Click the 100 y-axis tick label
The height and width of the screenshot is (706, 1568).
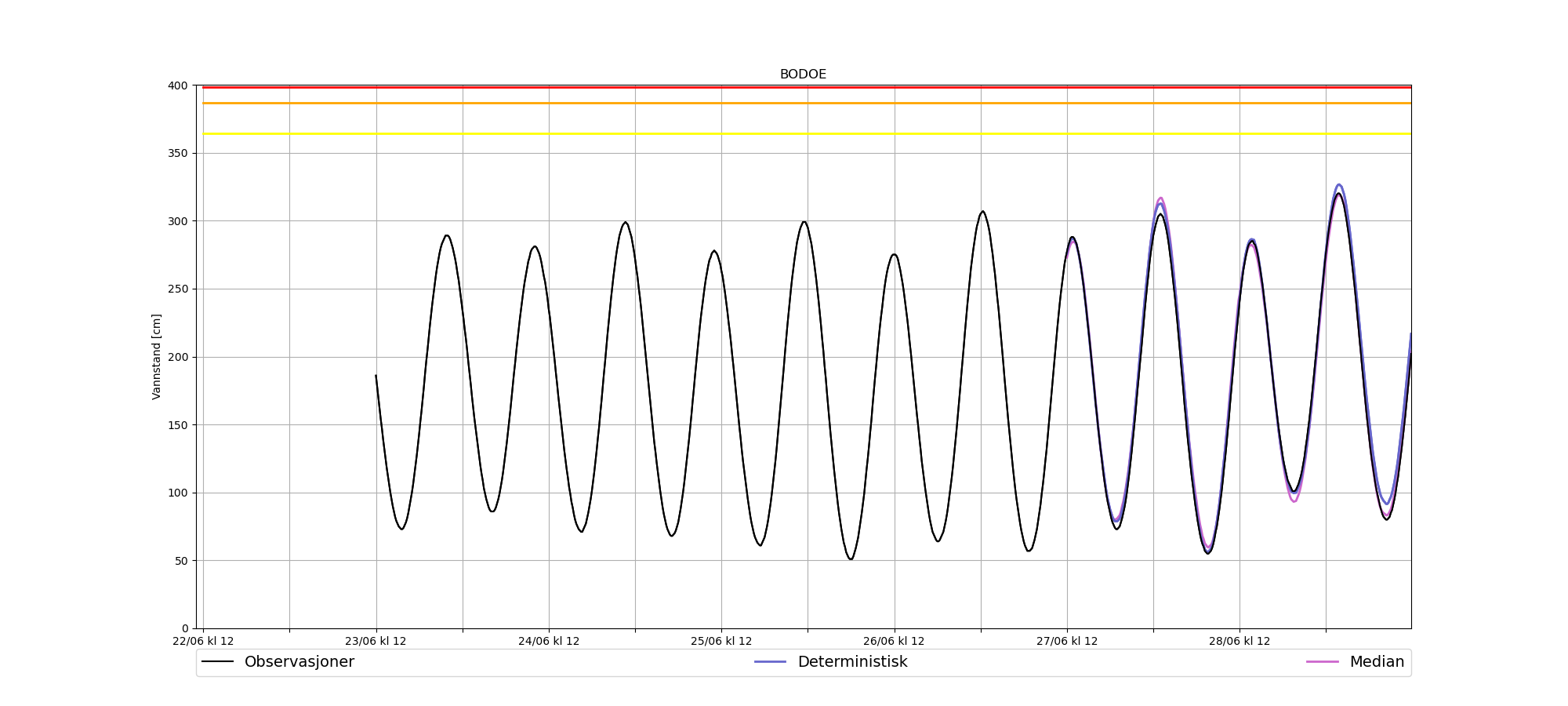178,493
